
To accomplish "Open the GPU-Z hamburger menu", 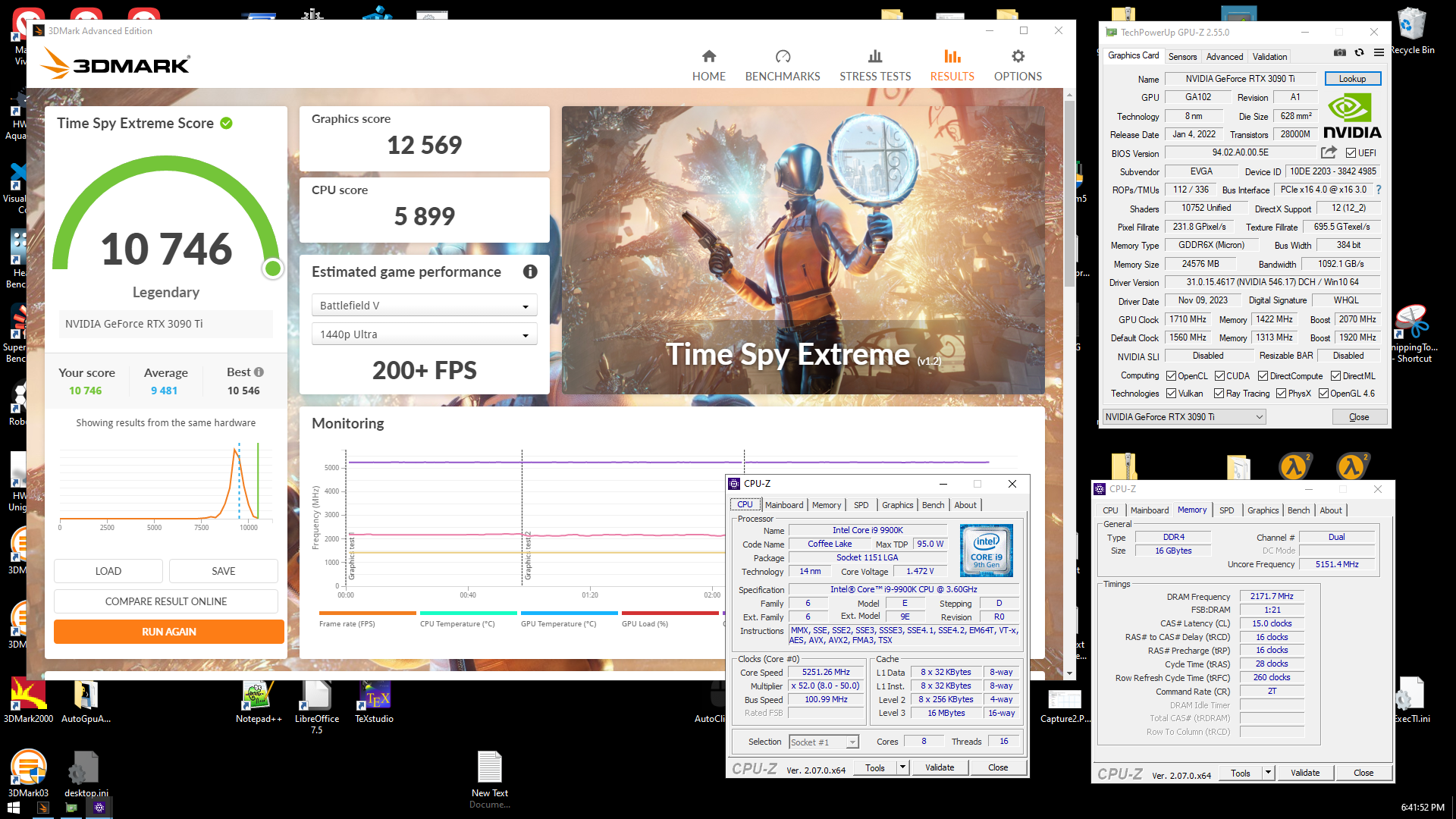I will tap(1379, 52).
